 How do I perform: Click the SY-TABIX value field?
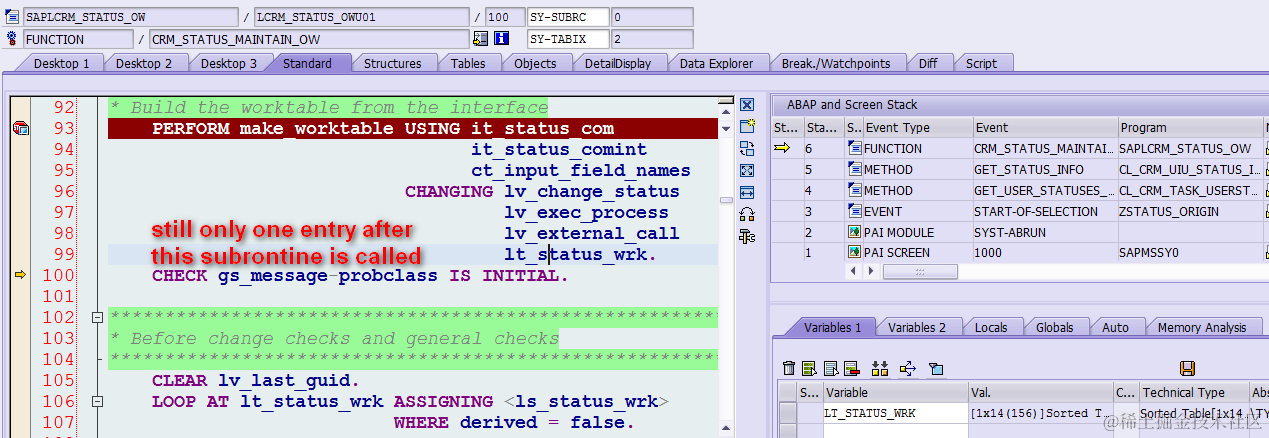point(651,39)
